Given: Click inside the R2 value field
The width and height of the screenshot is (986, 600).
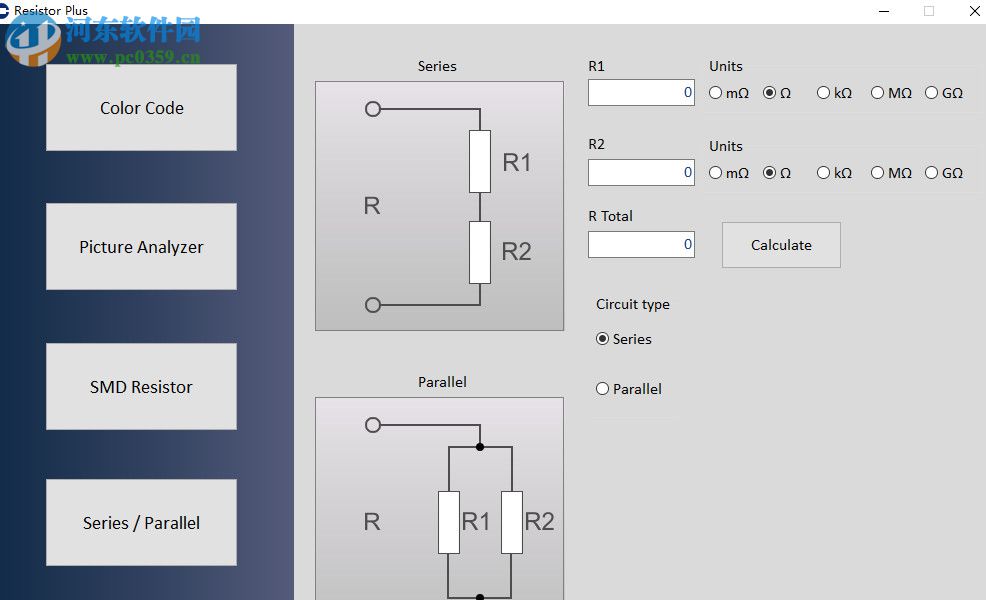Looking at the screenshot, I should 640,172.
